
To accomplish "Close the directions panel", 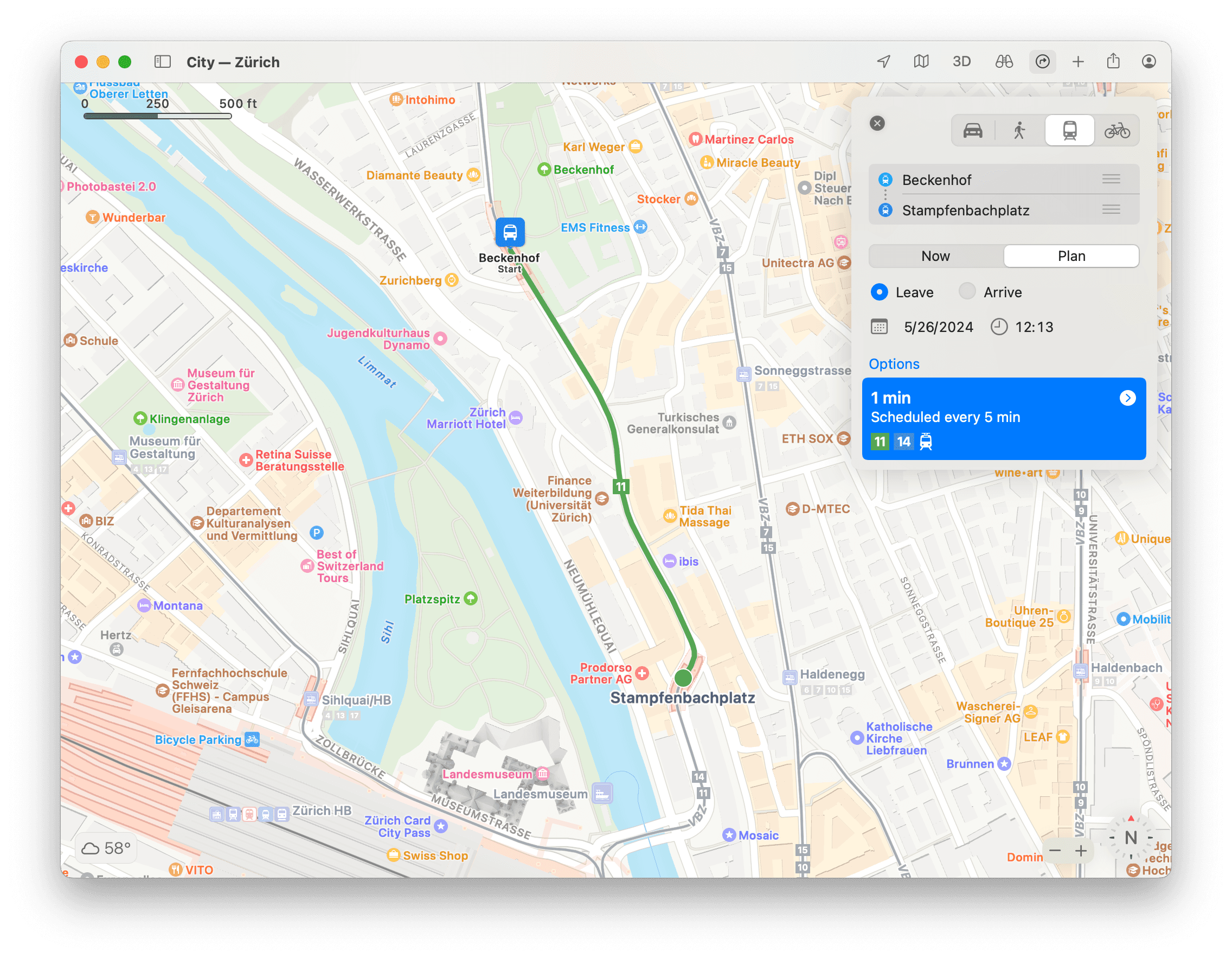I will [877, 123].
